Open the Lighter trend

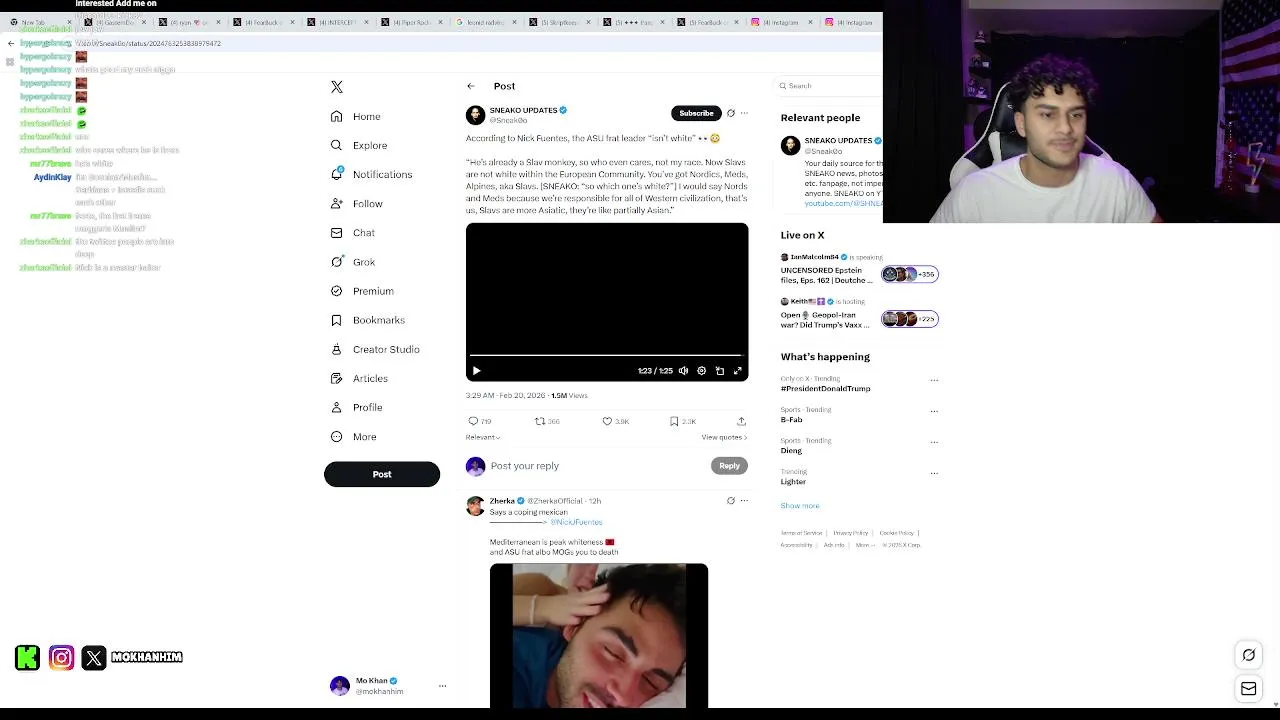click(x=793, y=482)
